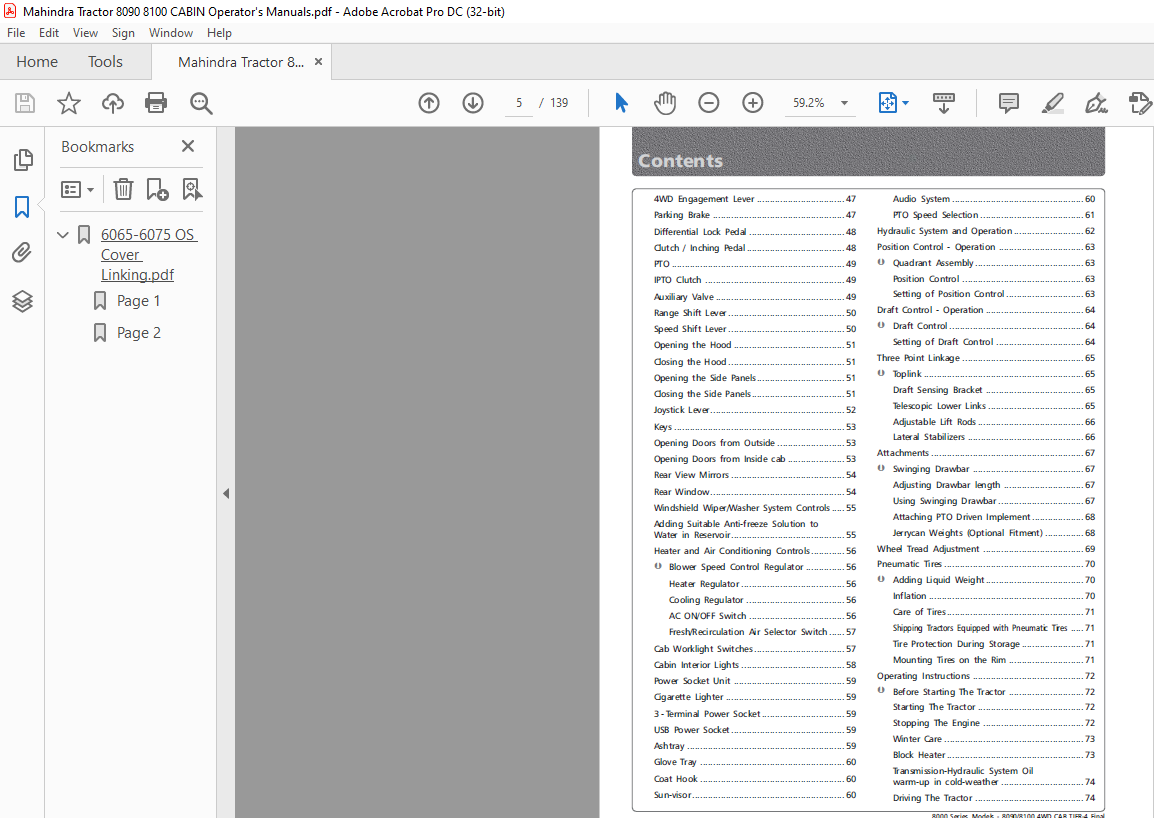
Task: Close the Mahindra Tractor document tab
Action: pyautogui.click(x=319, y=62)
